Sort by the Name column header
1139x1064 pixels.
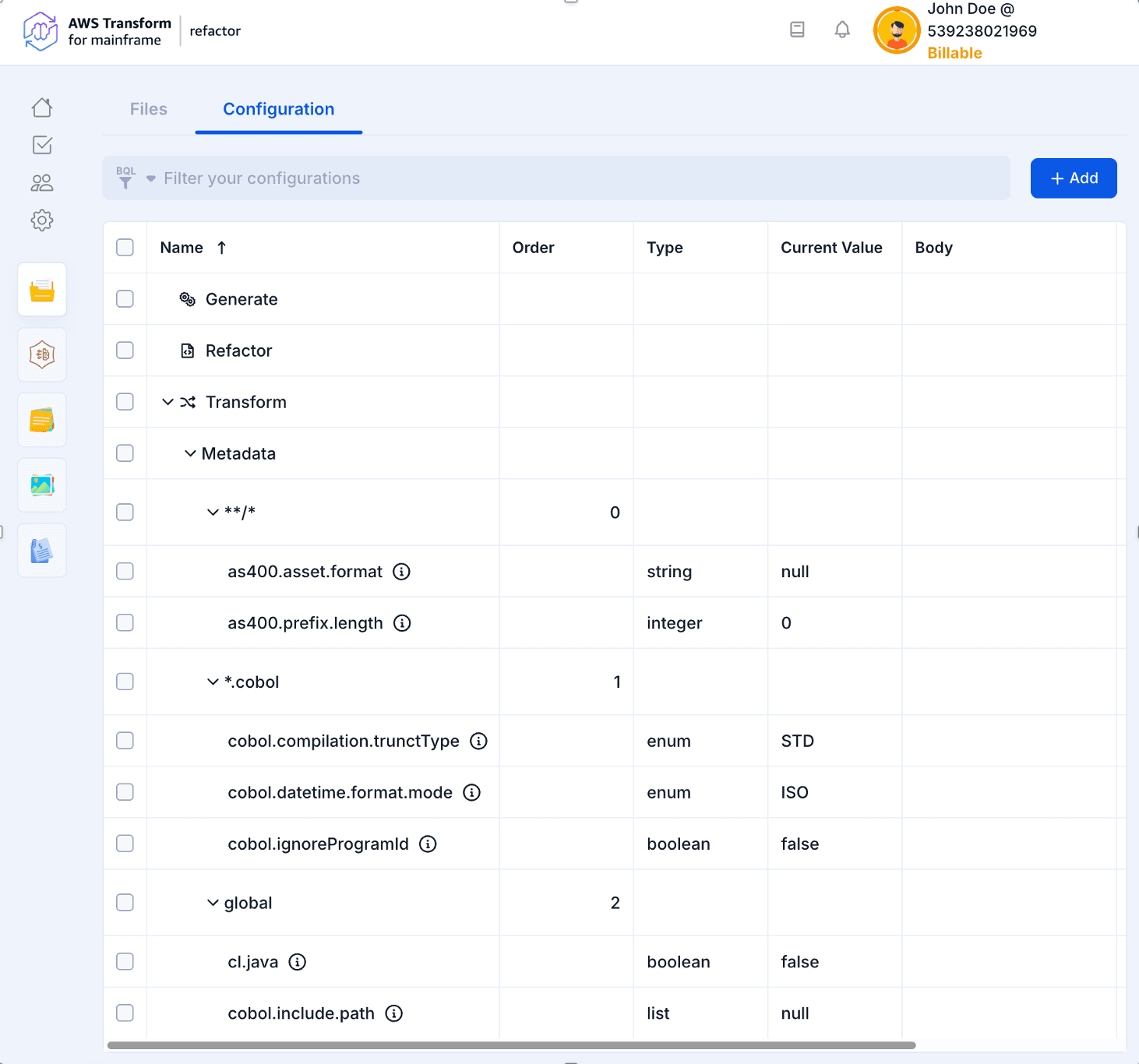[x=182, y=248]
